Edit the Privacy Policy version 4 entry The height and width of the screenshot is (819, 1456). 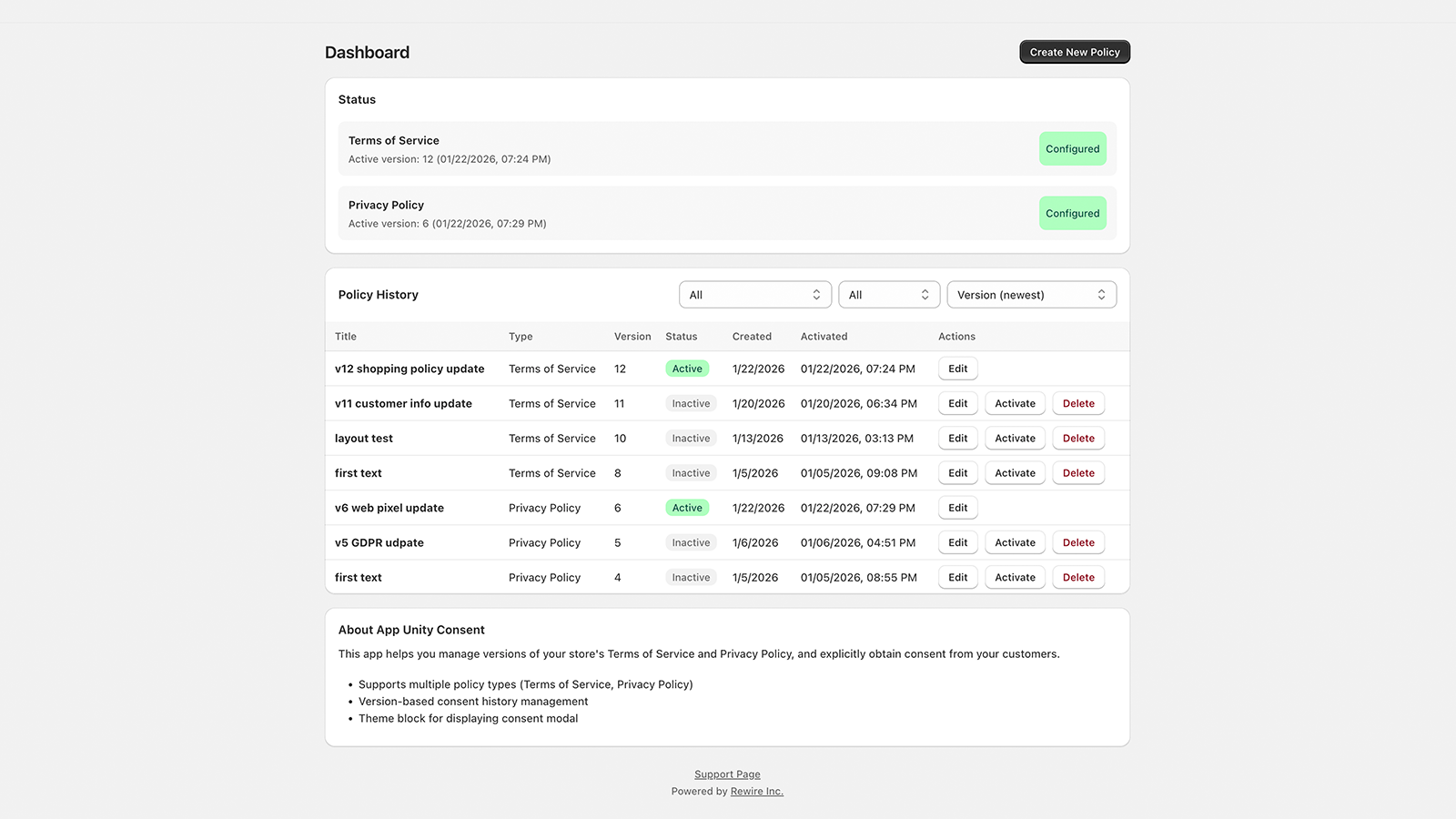click(958, 577)
